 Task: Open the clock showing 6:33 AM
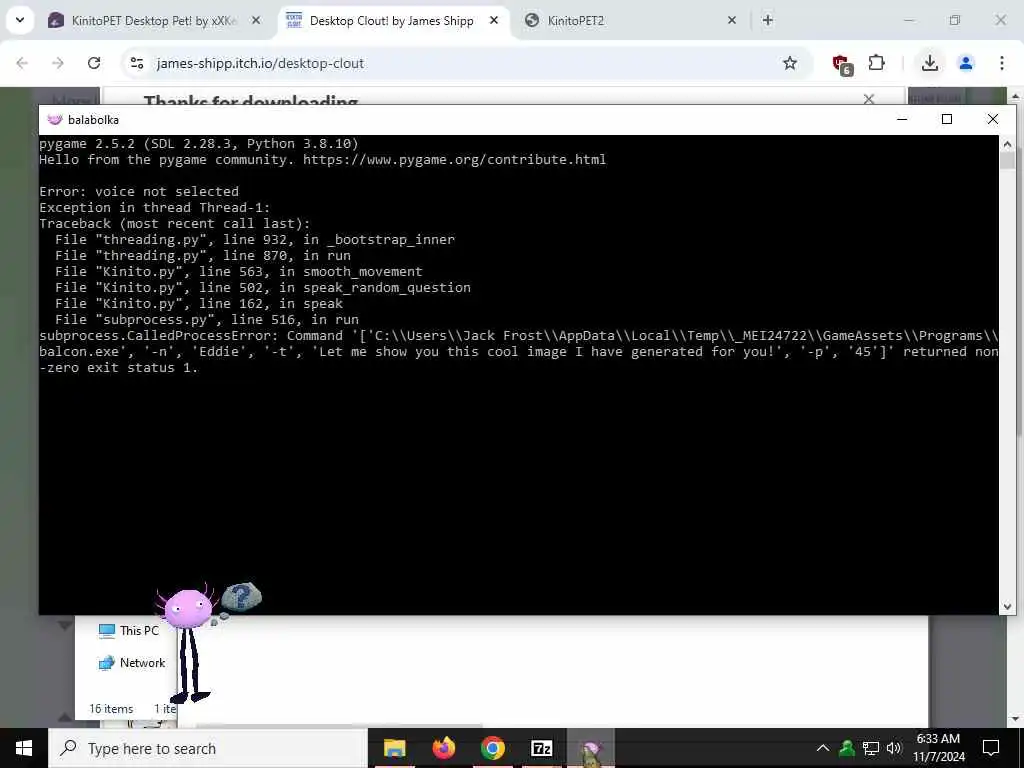(938, 748)
